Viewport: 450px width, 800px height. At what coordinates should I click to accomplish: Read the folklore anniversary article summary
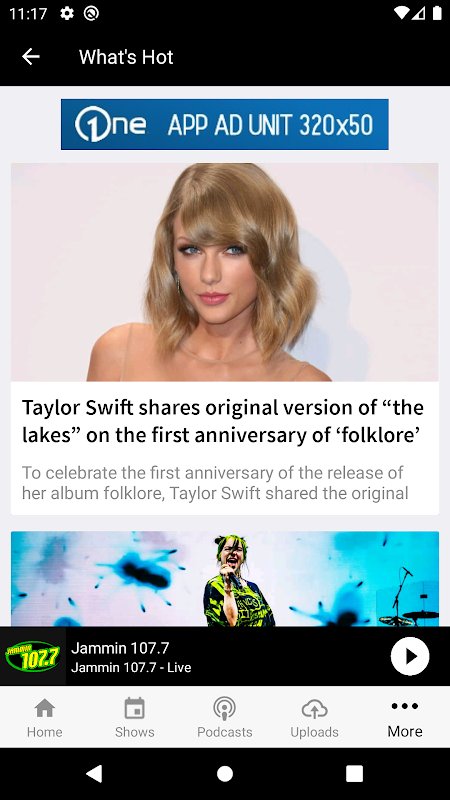[x=214, y=483]
